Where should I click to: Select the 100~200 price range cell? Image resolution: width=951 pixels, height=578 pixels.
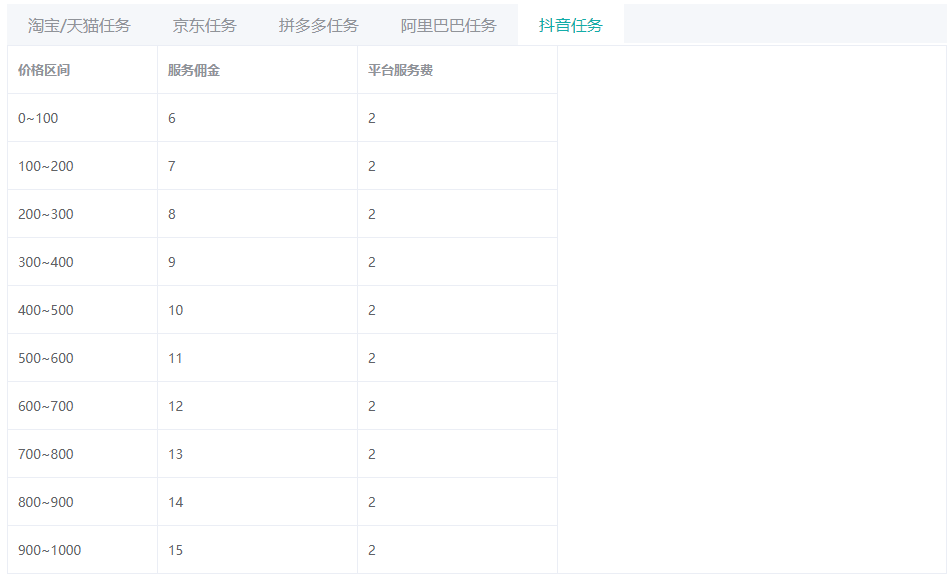coord(82,166)
